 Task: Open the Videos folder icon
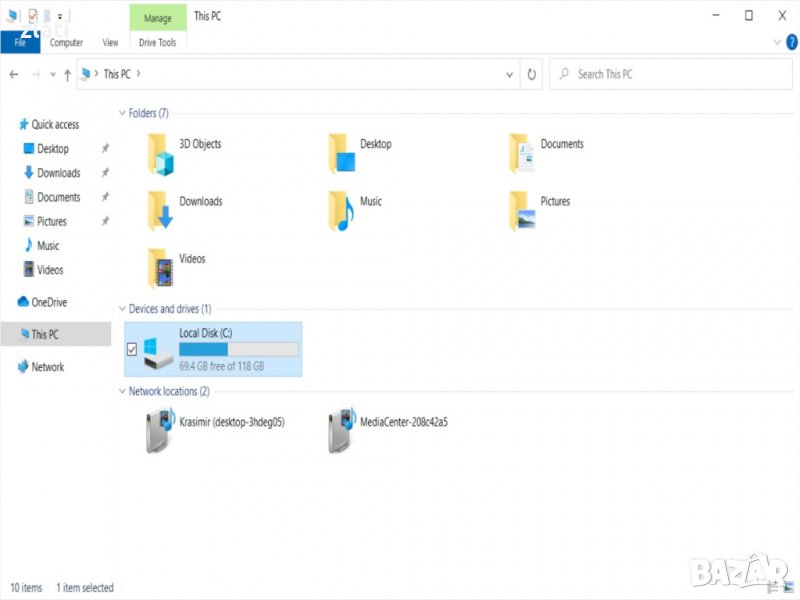(161, 268)
